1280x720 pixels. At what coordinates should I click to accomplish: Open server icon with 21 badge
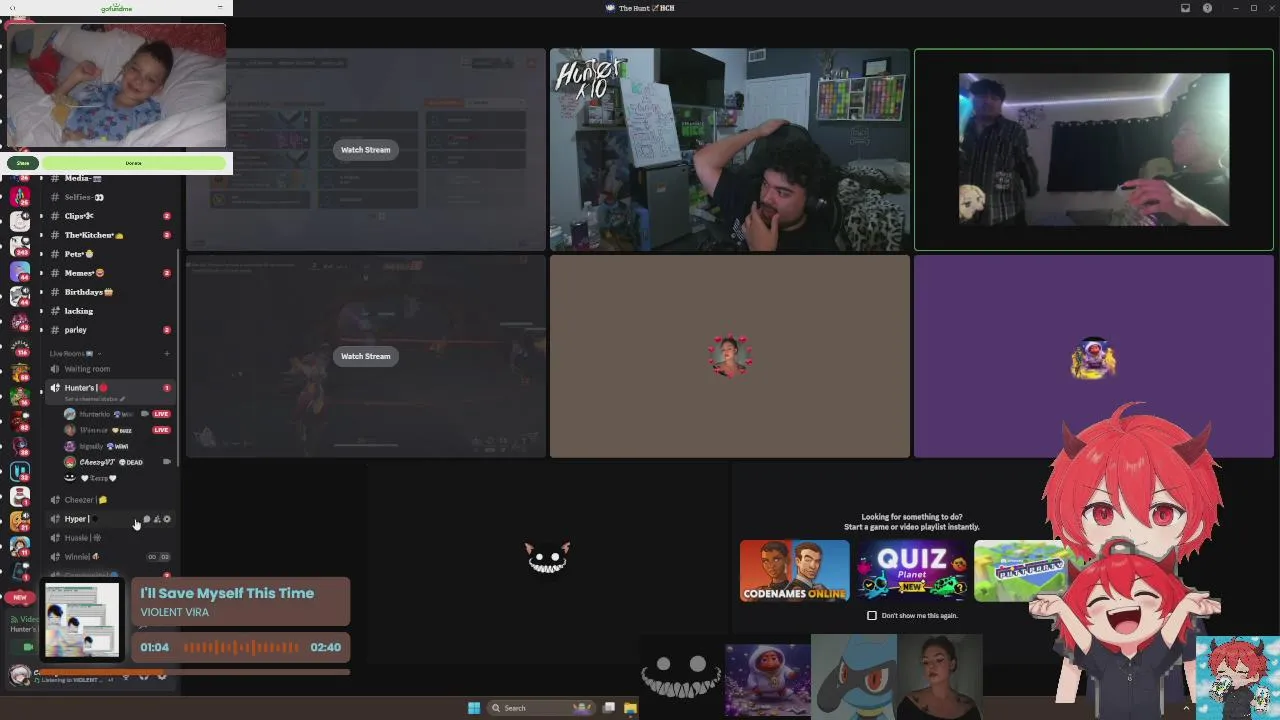tap(20, 521)
